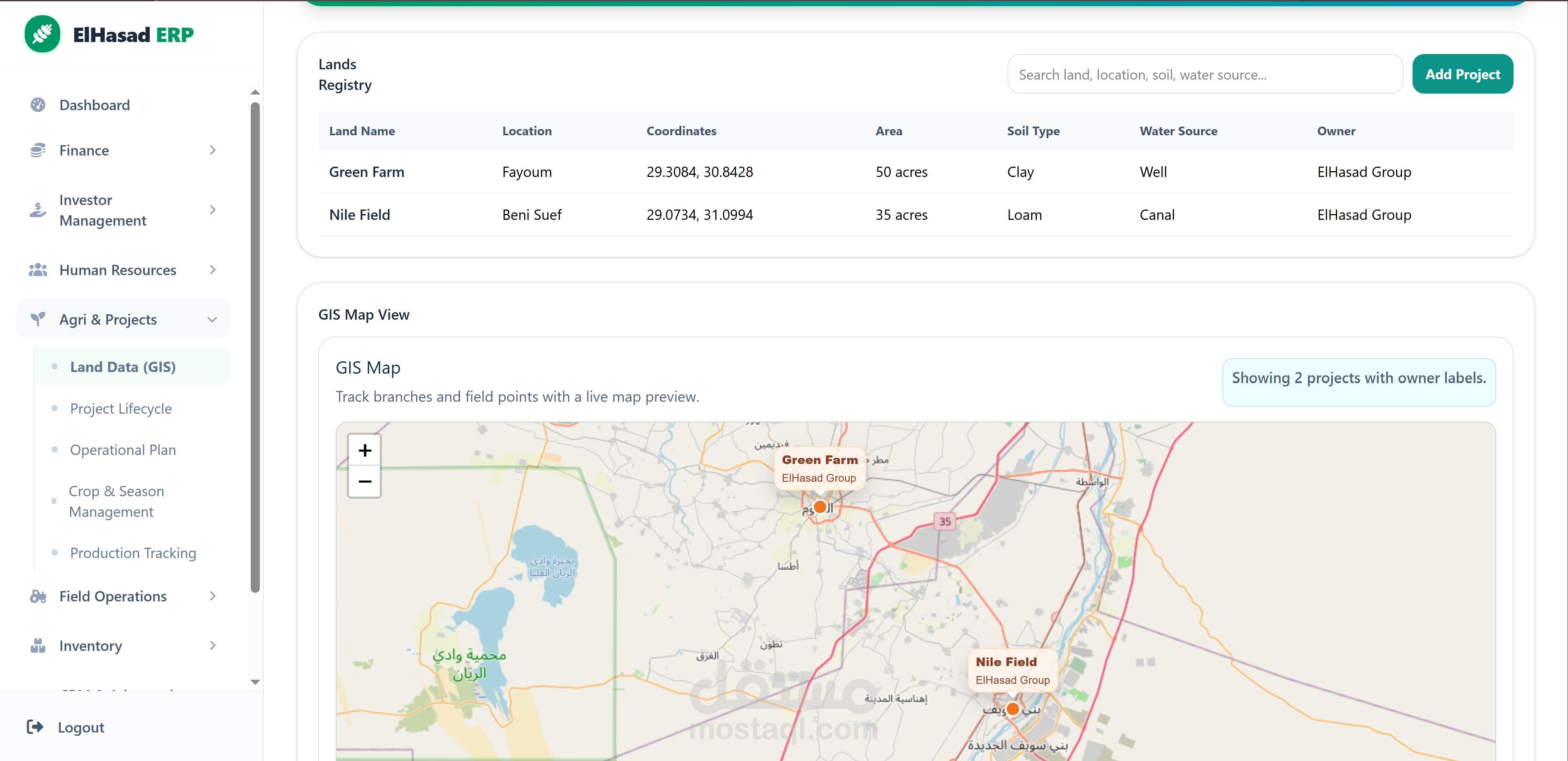Focus the lands search input field

click(x=1204, y=74)
